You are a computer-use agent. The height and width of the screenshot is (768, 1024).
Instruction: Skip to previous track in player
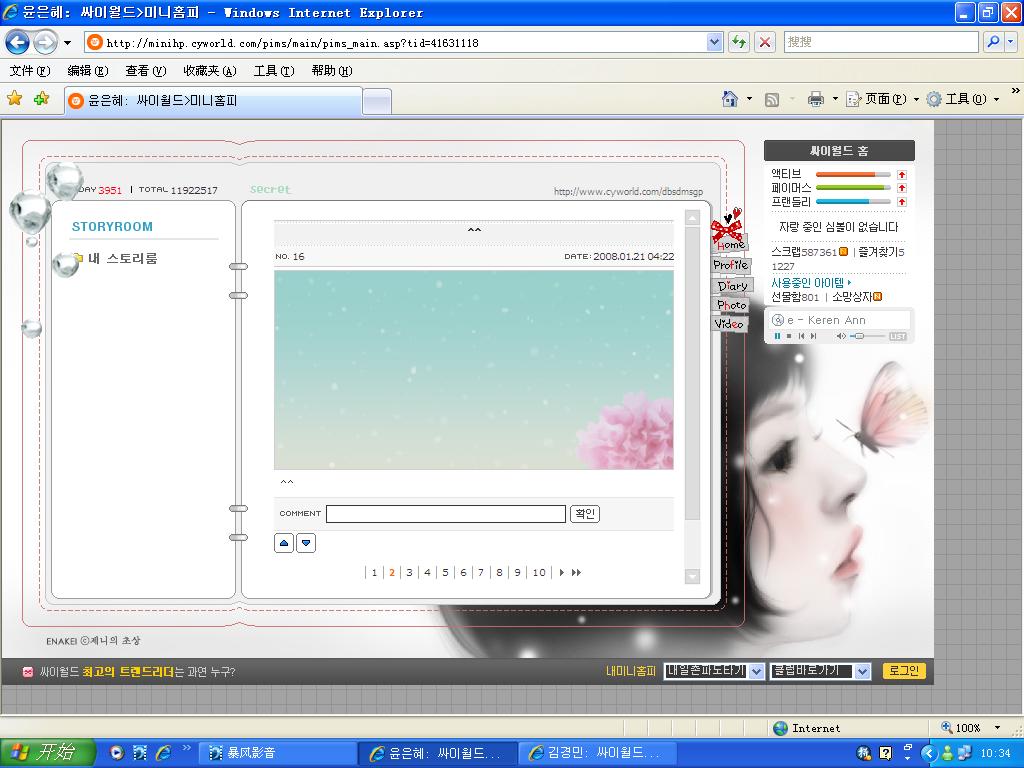[x=801, y=336]
